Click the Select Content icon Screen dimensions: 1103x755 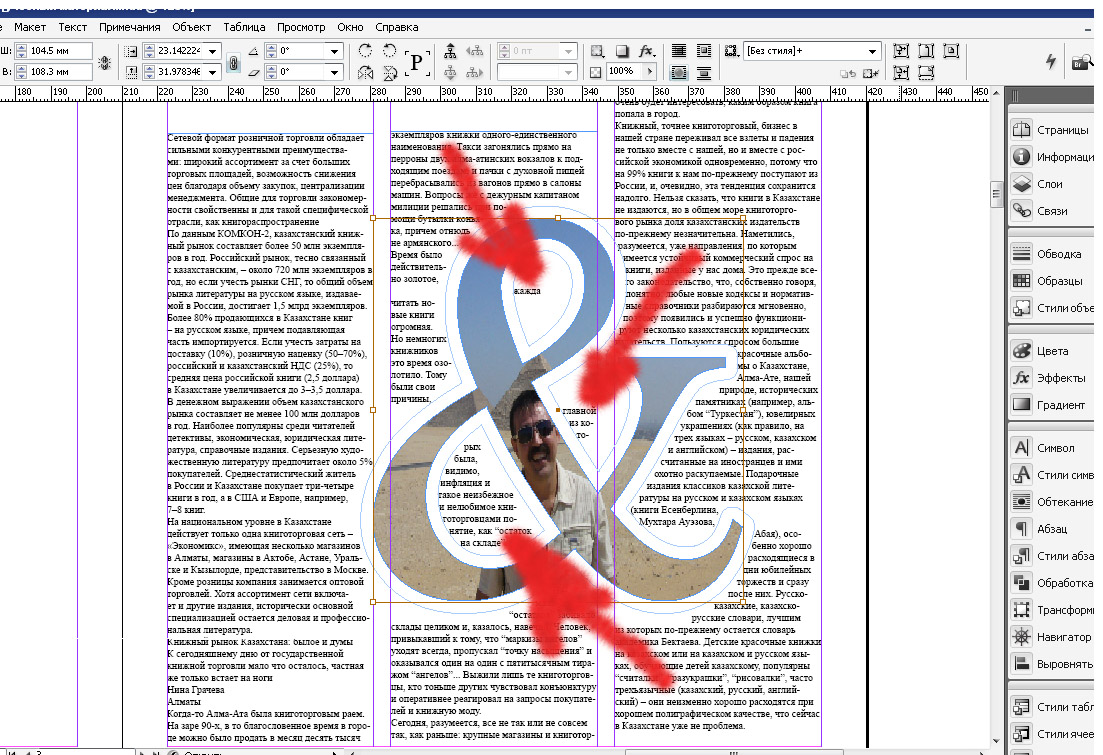(450, 72)
